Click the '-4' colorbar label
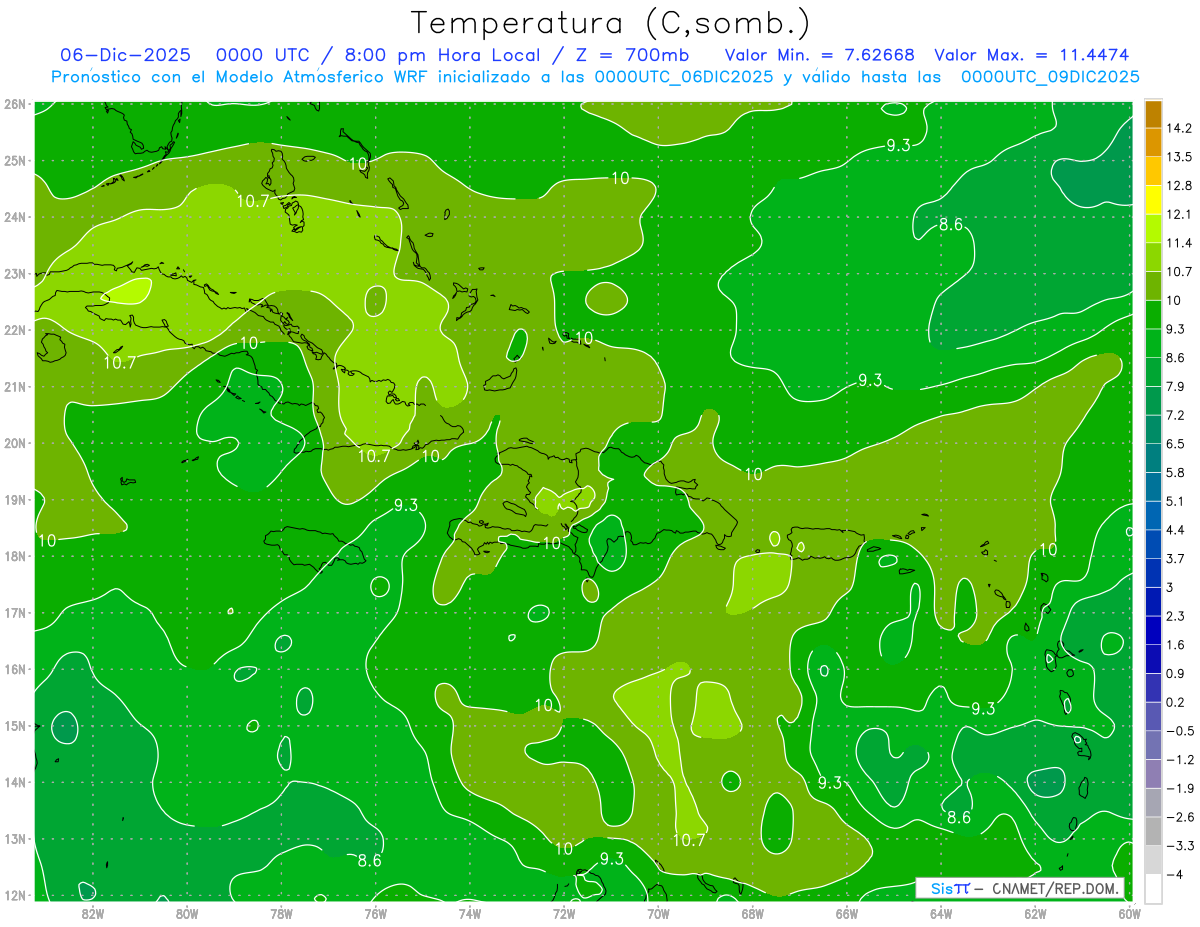Image resolution: width=1200 pixels, height=927 pixels. click(1174, 873)
